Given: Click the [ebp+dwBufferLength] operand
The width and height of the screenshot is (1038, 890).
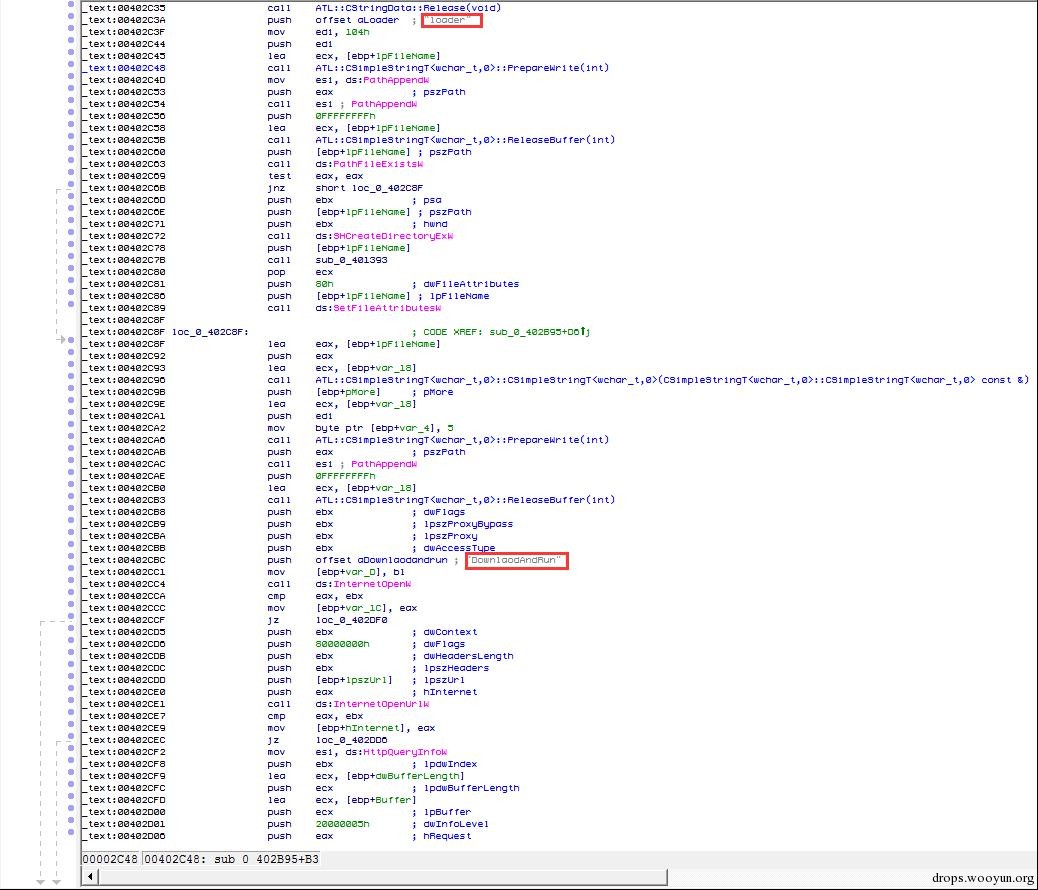Looking at the screenshot, I should 404,775.
